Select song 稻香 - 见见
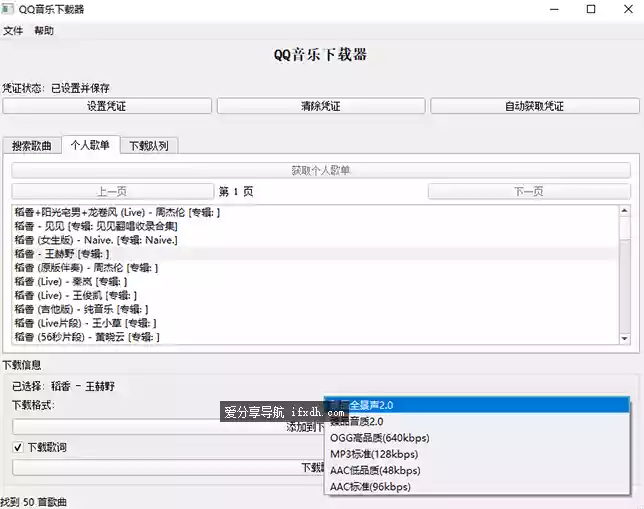644x509 pixels. (x=315, y=226)
